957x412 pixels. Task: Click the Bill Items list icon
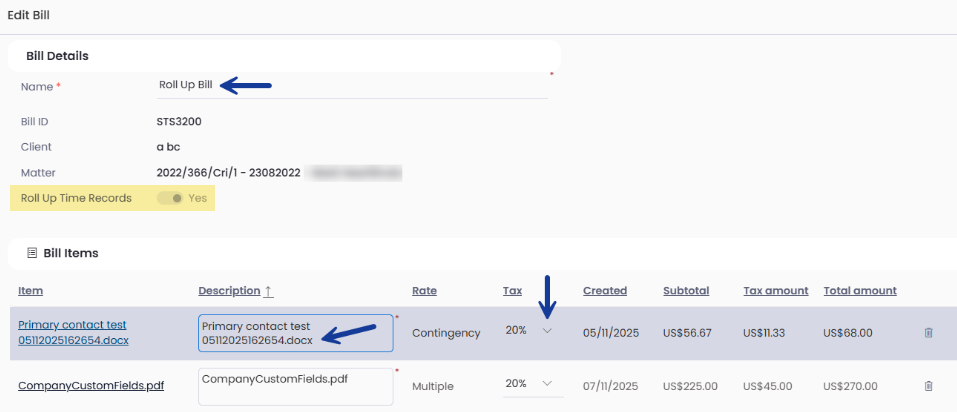[31, 253]
